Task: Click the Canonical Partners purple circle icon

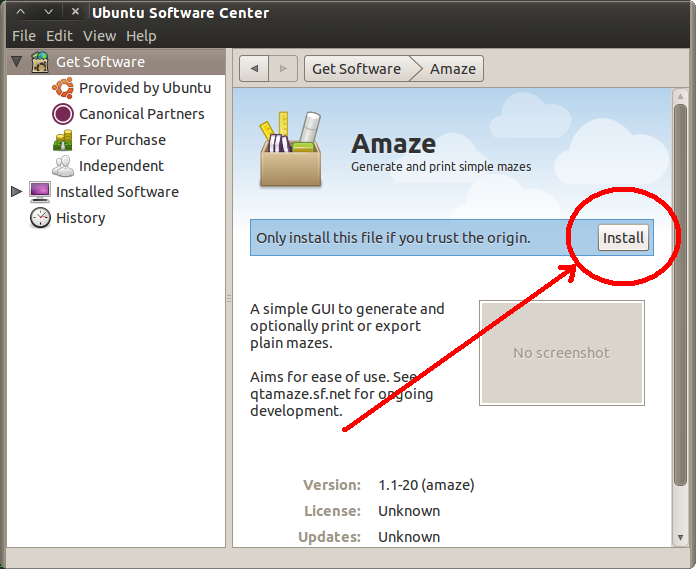Action: pyautogui.click(x=63, y=114)
